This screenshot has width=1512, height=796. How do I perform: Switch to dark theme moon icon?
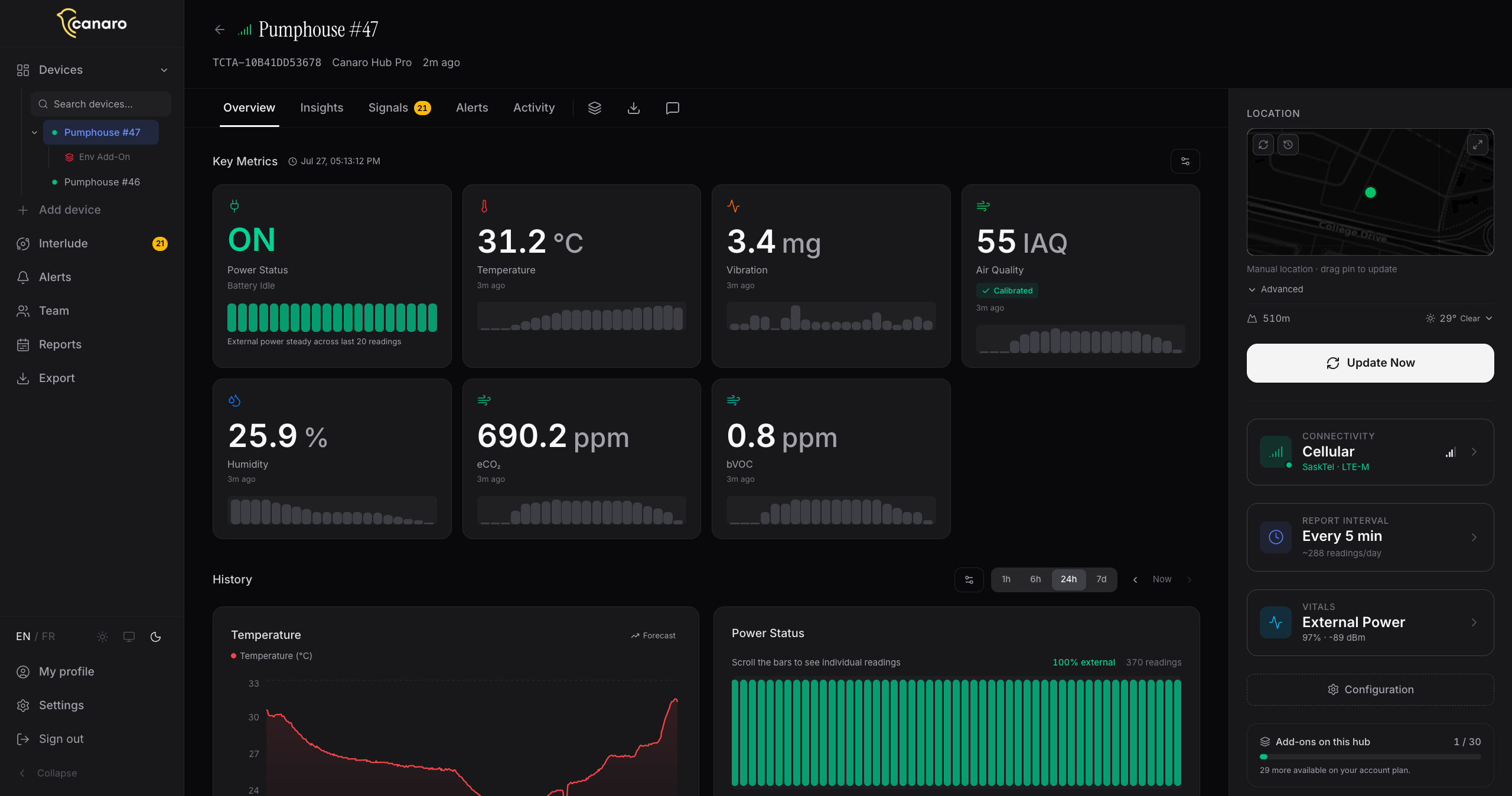[156, 637]
